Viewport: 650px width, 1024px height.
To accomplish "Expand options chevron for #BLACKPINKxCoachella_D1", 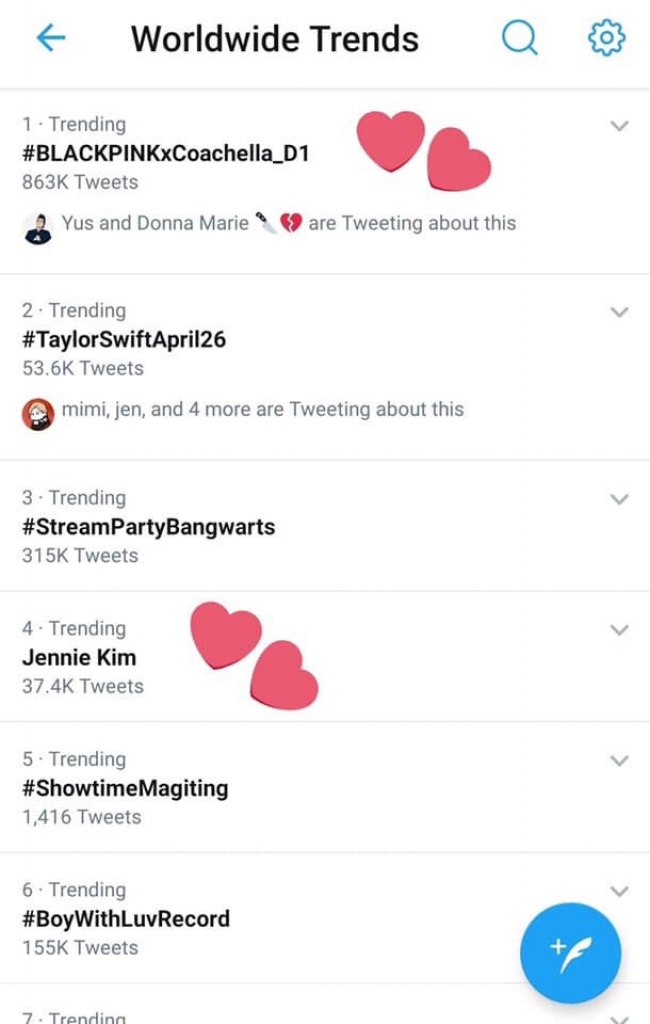I will tap(619, 126).
